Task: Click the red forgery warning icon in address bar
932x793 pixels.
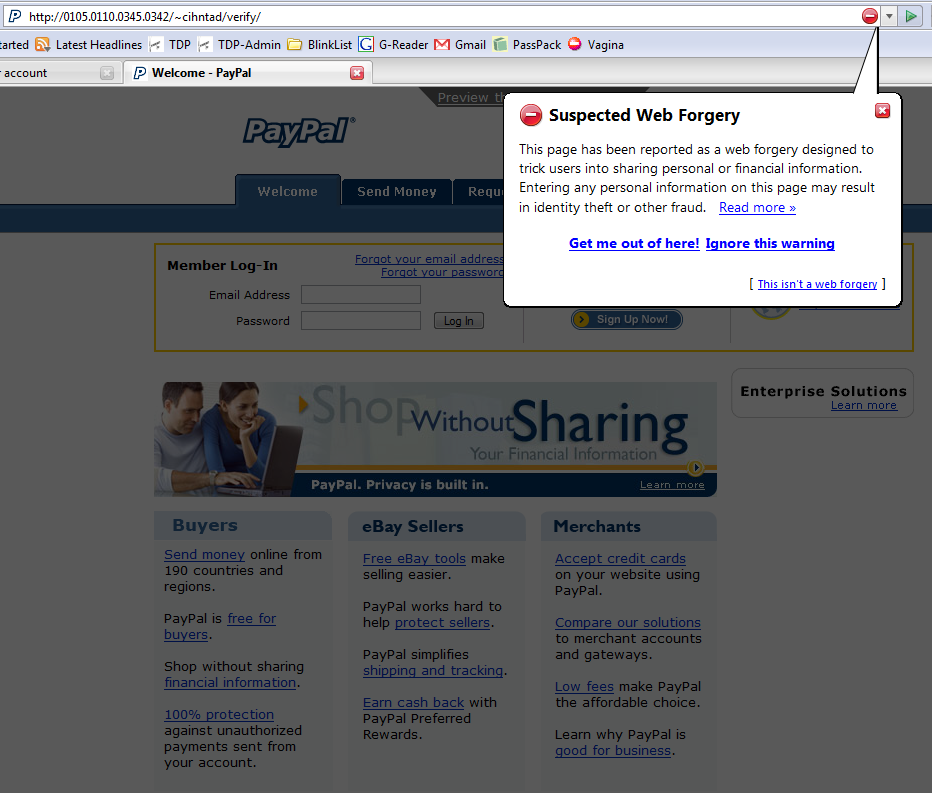Action: tap(870, 16)
